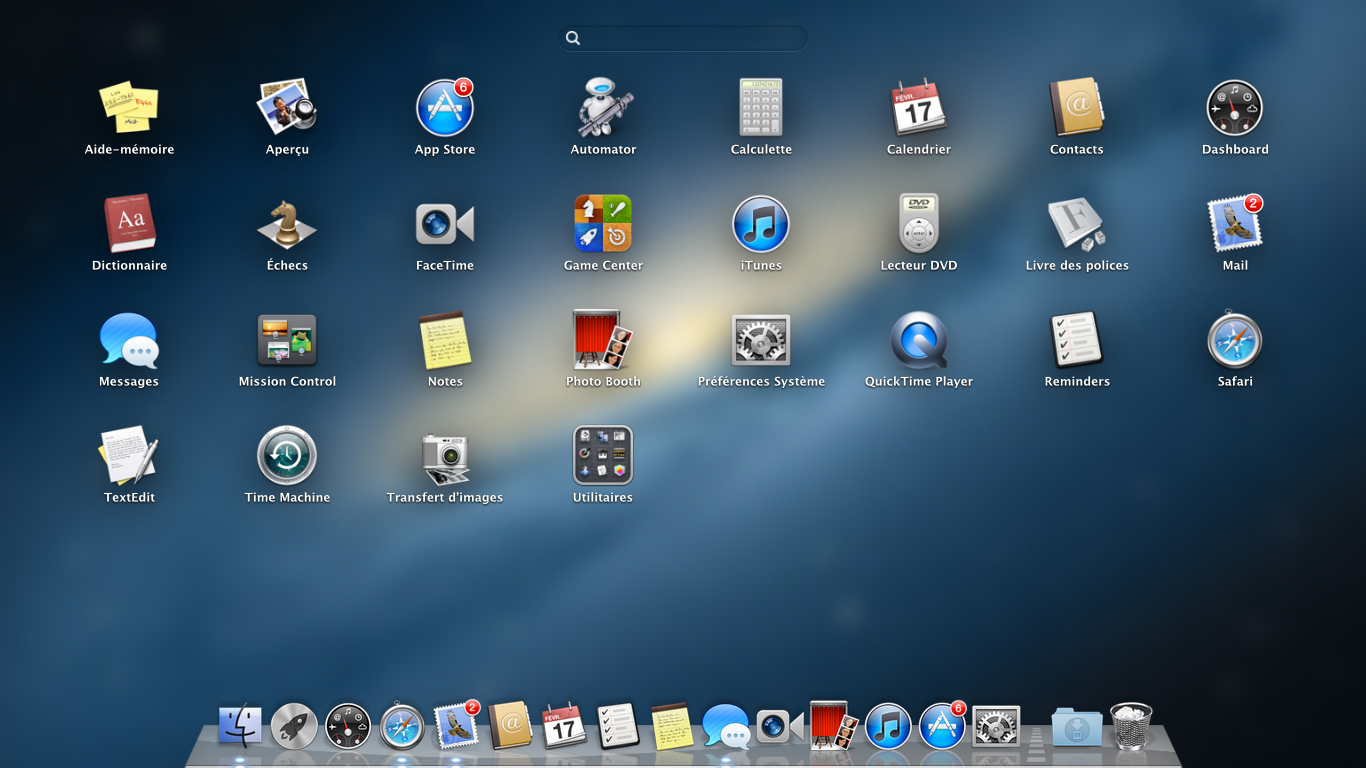This screenshot has height=768, width=1366.
Task: Open the Calculette app
Action: tap(761, 108)
